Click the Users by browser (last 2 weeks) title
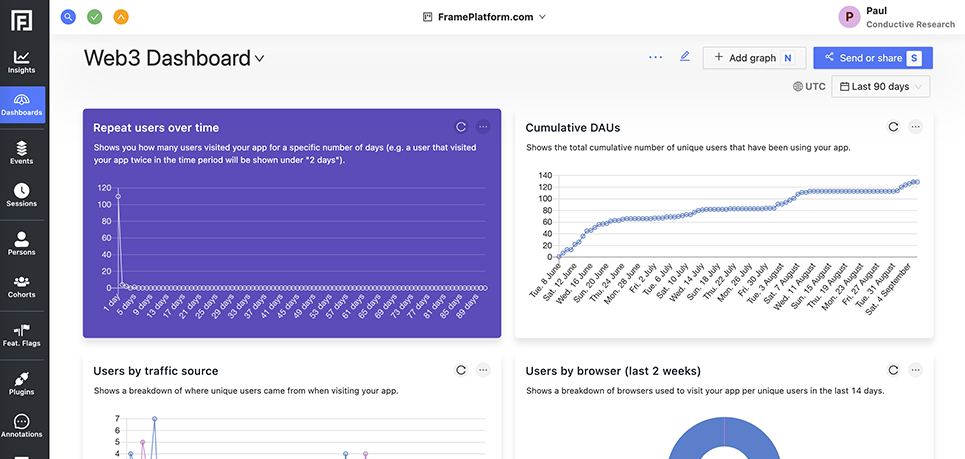This screenshot has height=459, width=965. [x=613, y=371]
